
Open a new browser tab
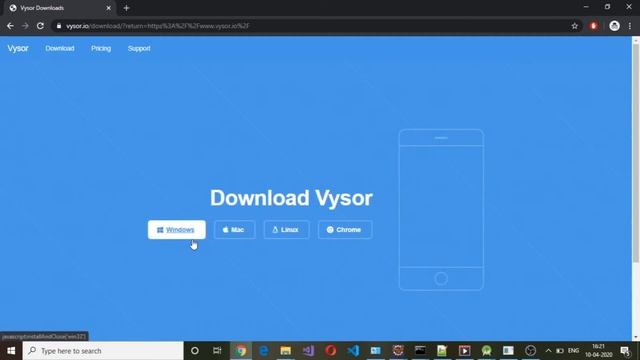coord(126,8)
